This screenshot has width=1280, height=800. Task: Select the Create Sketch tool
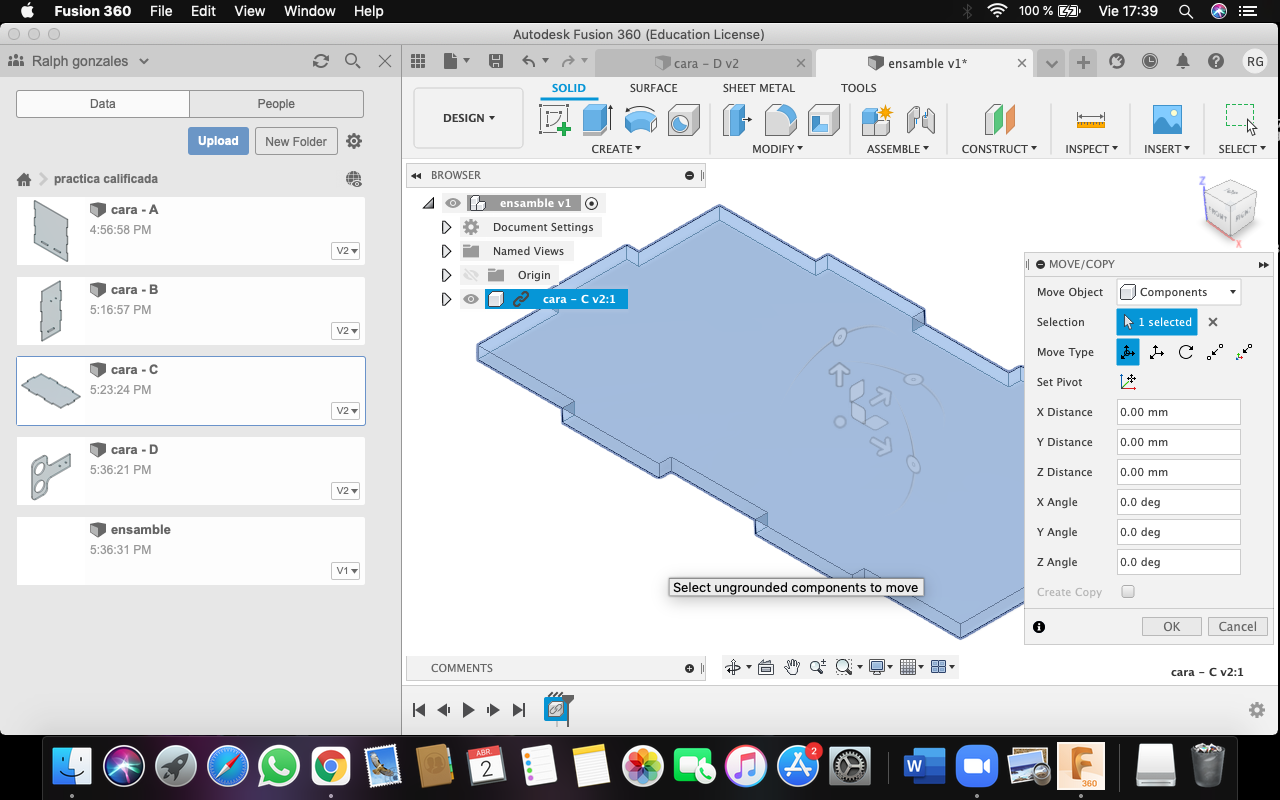click(x=555, y=120)
